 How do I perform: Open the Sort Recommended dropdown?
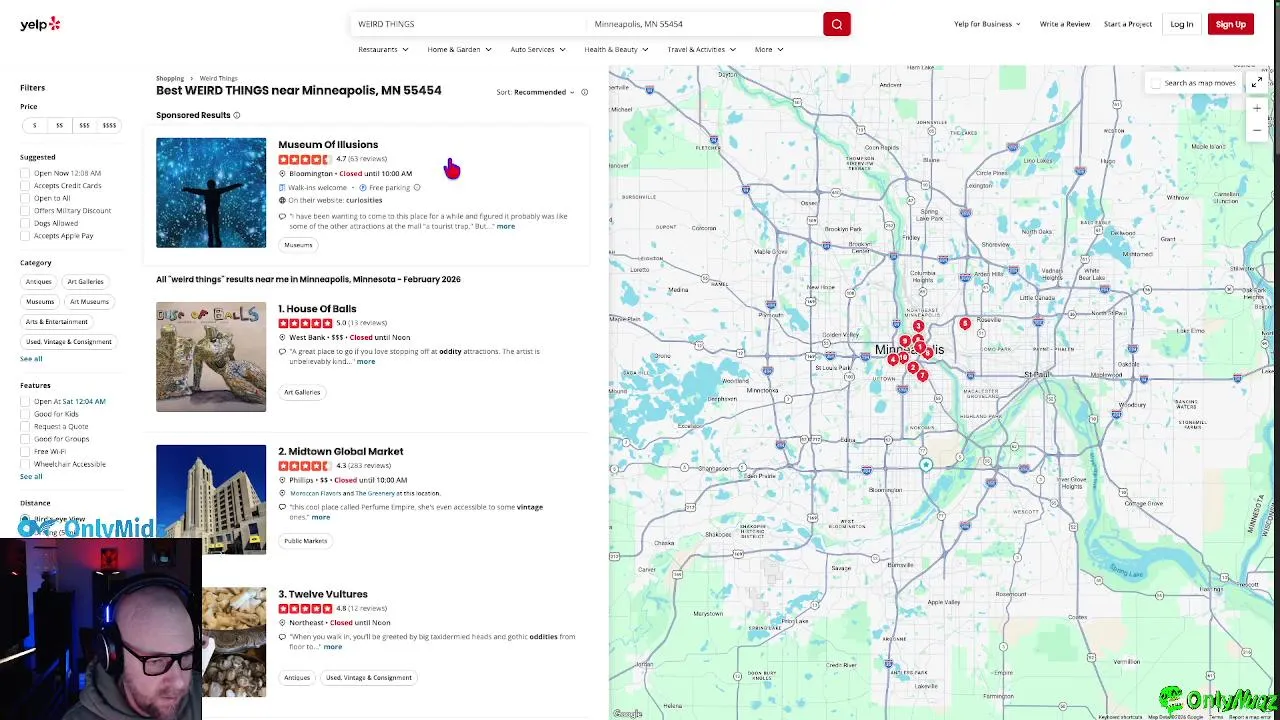(x=544, y=92)
